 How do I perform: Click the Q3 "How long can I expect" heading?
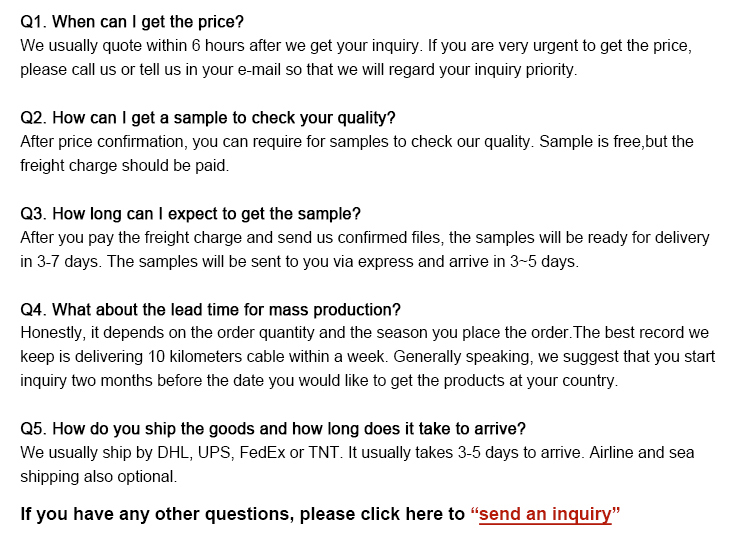pyautogui.click(x=190, y=214)
